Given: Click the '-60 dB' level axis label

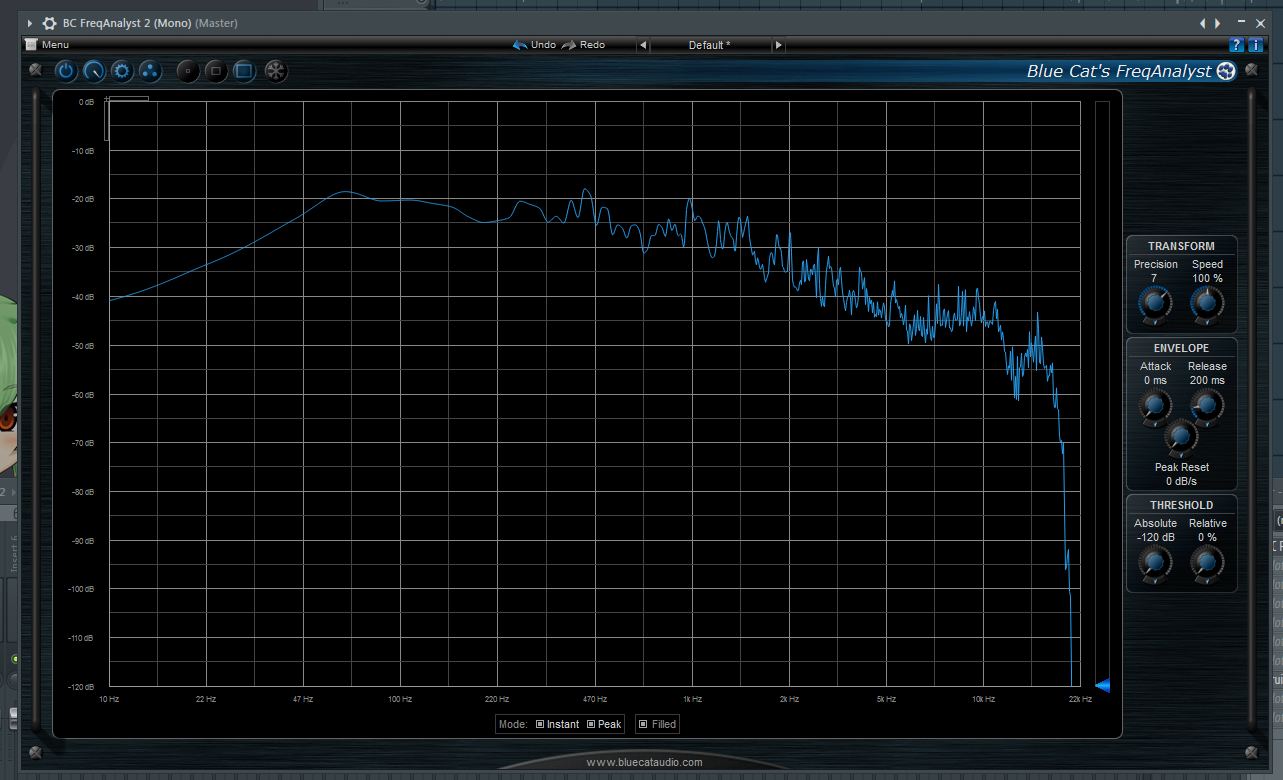Looking at the screenshot, I should click(81, 394).
